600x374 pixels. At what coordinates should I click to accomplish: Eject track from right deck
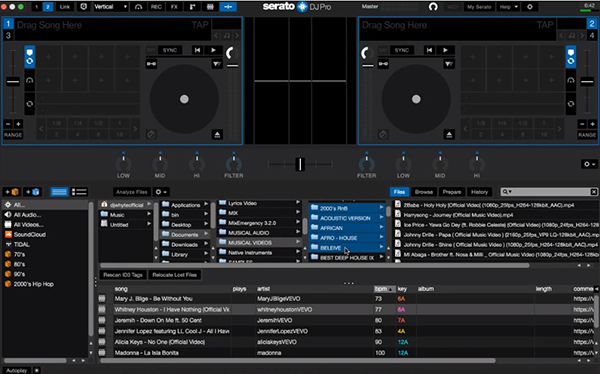(449, 134)
